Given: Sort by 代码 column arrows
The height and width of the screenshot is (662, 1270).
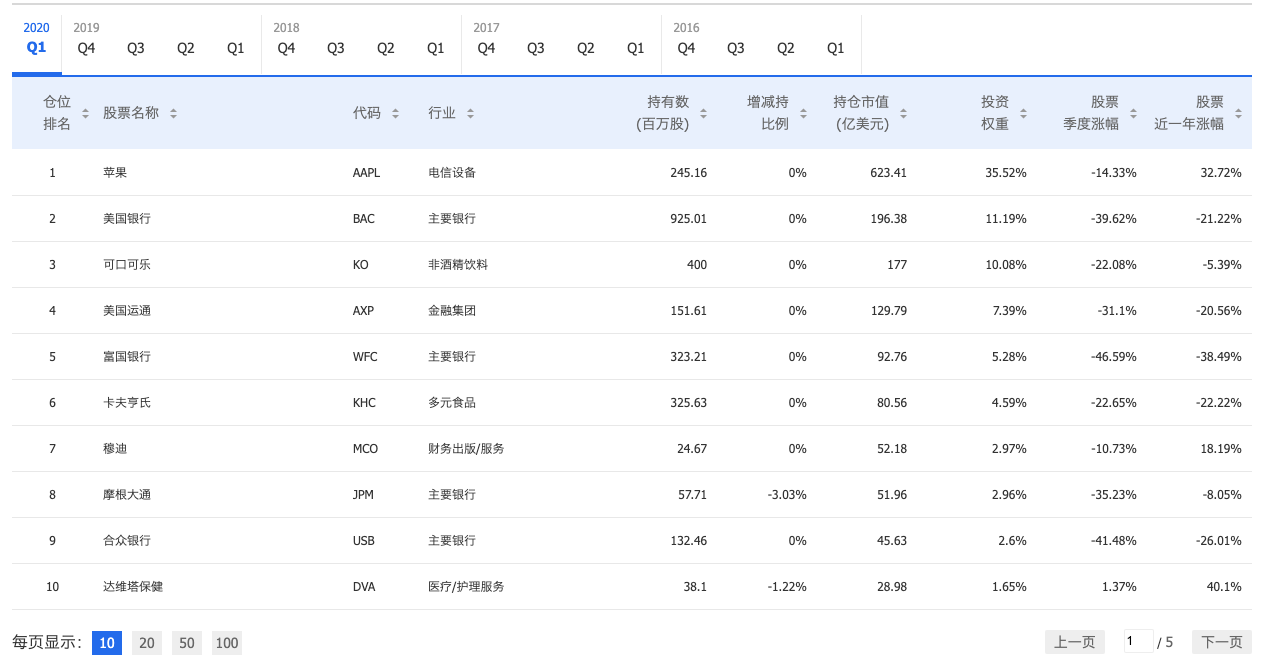Looking at the screenshot, I should [395, 114].
